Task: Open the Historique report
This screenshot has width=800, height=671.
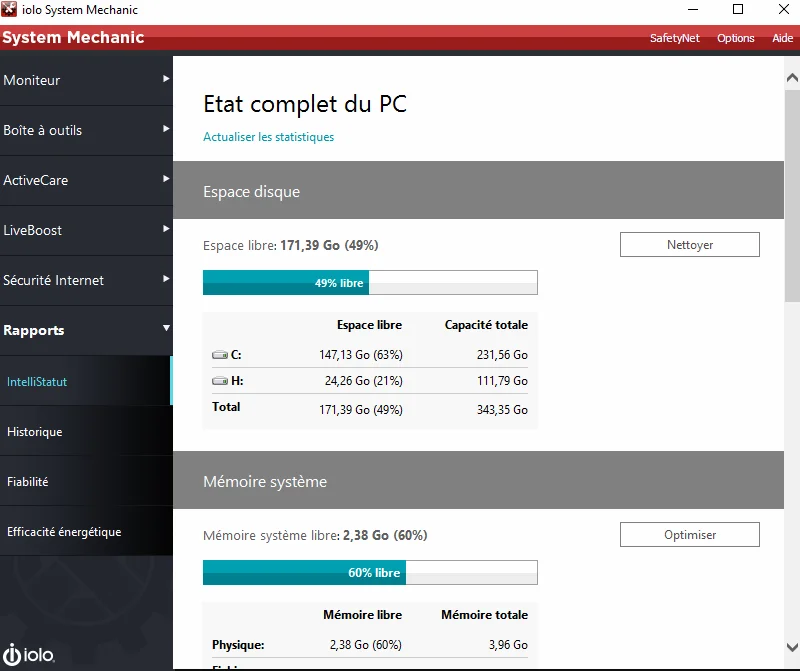Action: 86,431
